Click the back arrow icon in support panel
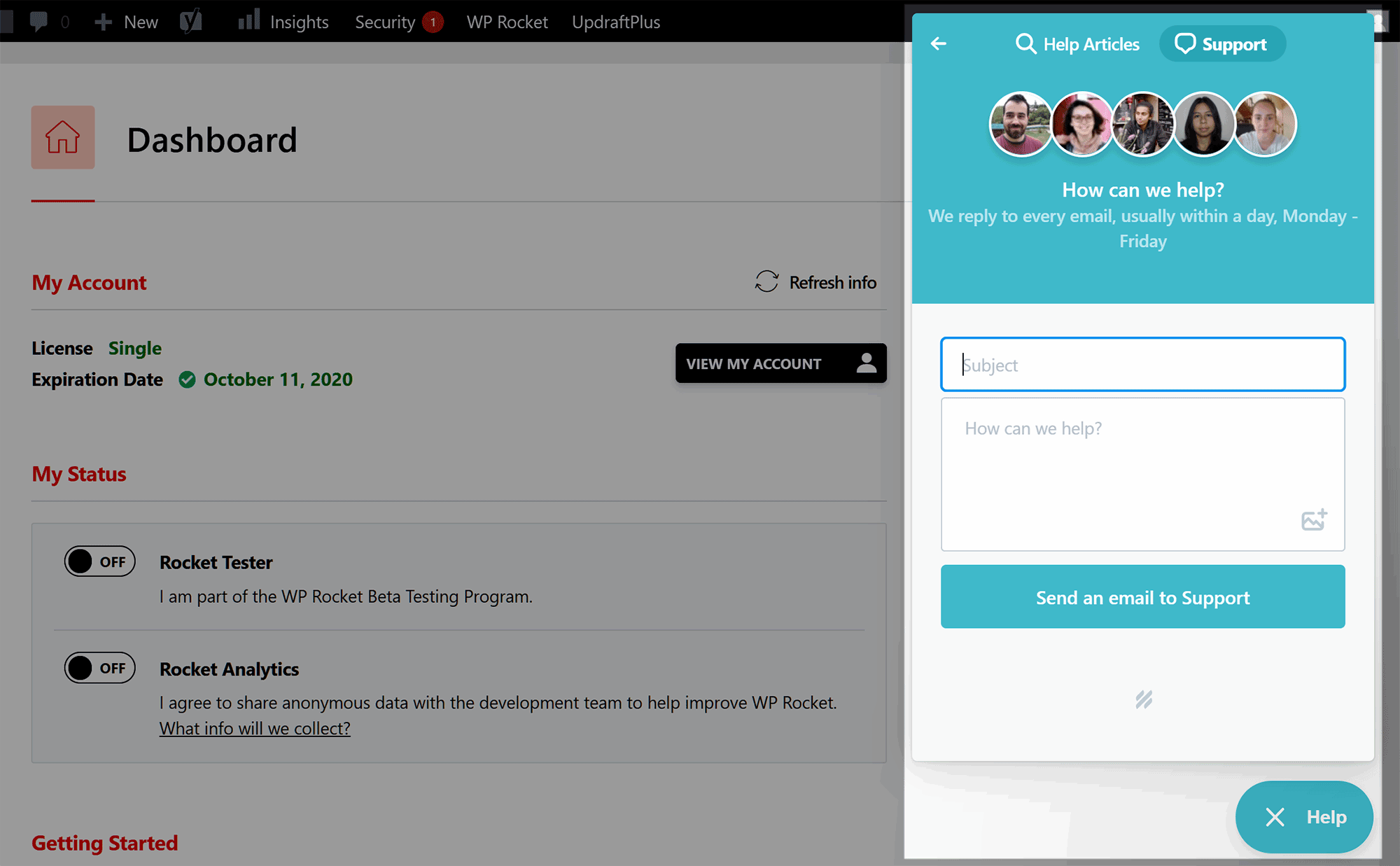 (938, 43)
